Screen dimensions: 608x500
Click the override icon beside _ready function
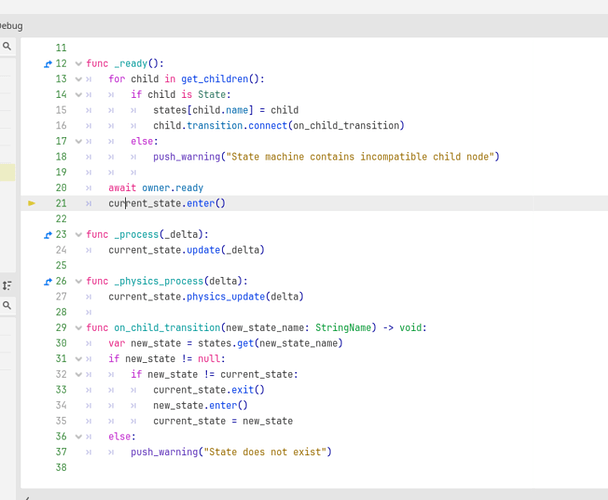(x=48, y=63)
